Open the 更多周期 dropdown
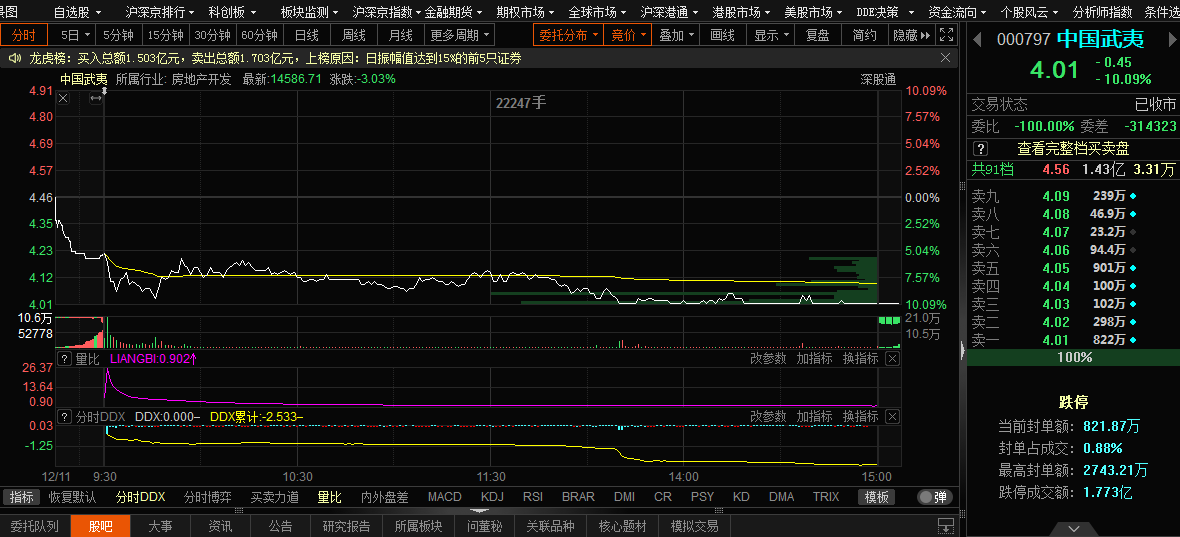 point(461,35)
